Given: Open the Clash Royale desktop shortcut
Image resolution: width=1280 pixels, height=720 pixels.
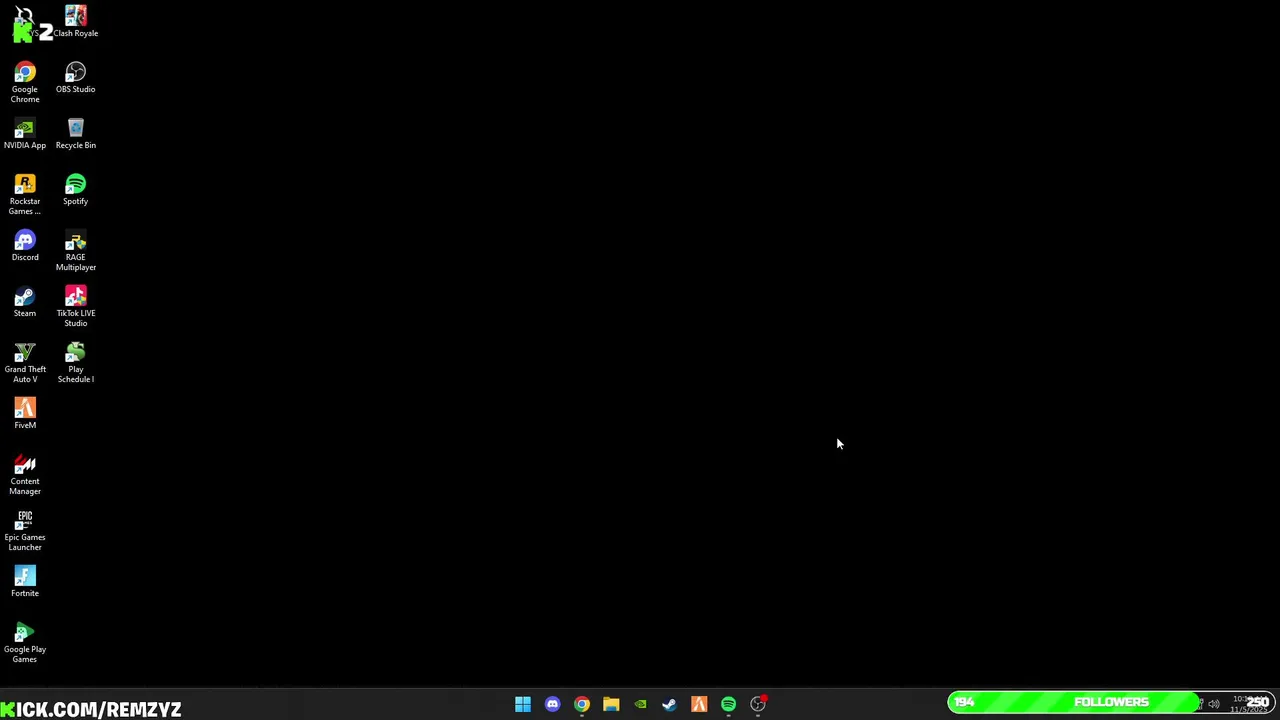Looking at the screenshot, I should (x=76, y=21).
